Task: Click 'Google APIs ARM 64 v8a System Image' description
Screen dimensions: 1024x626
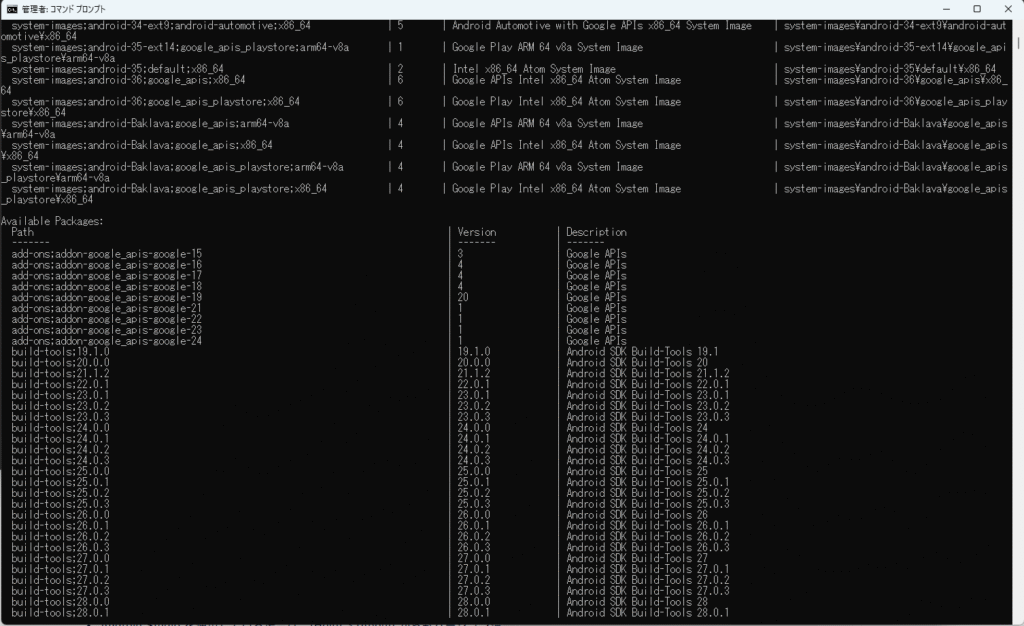Action: tap(547, 123)
